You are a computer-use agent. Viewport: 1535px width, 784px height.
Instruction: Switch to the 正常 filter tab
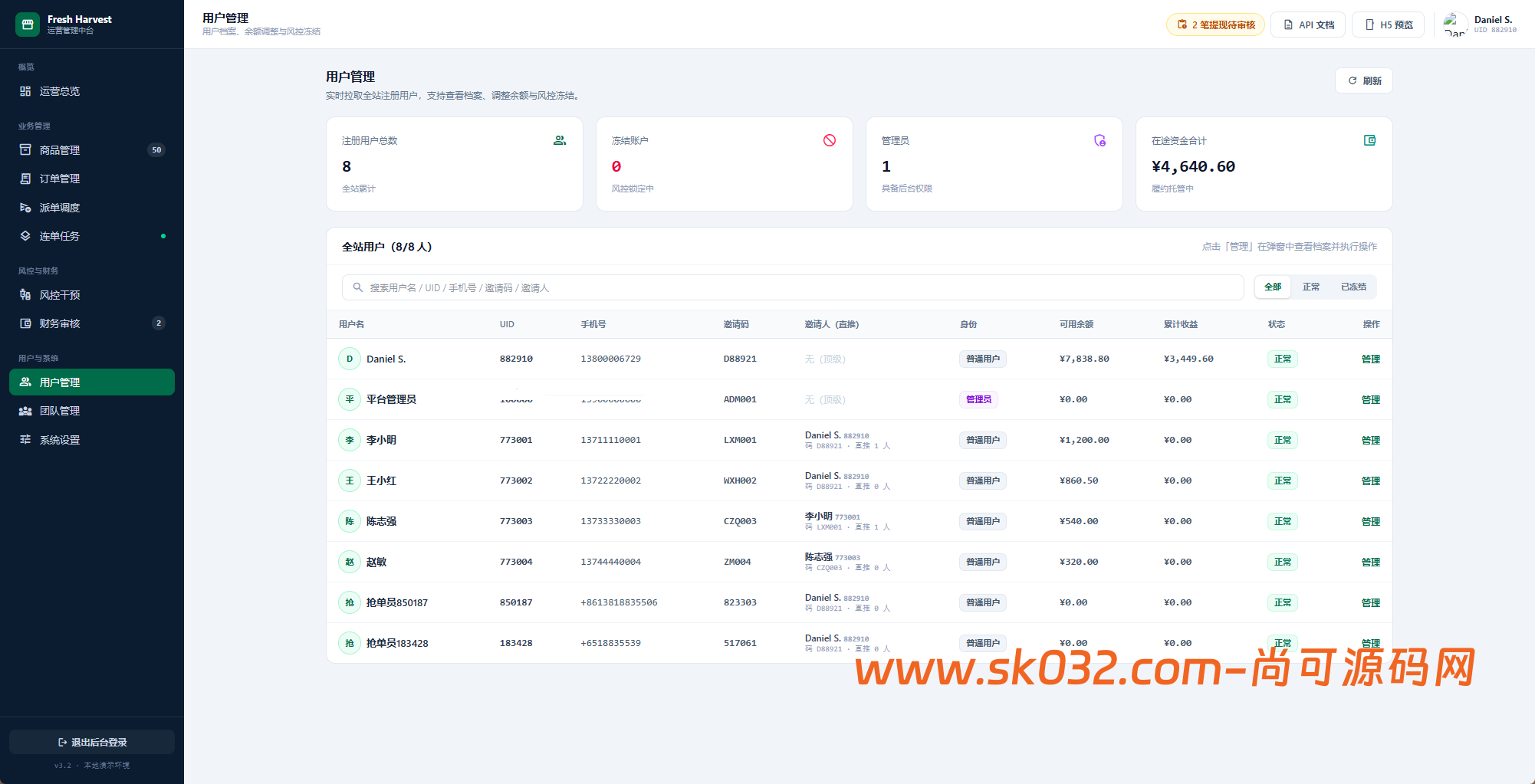(x=1311, y=287)
